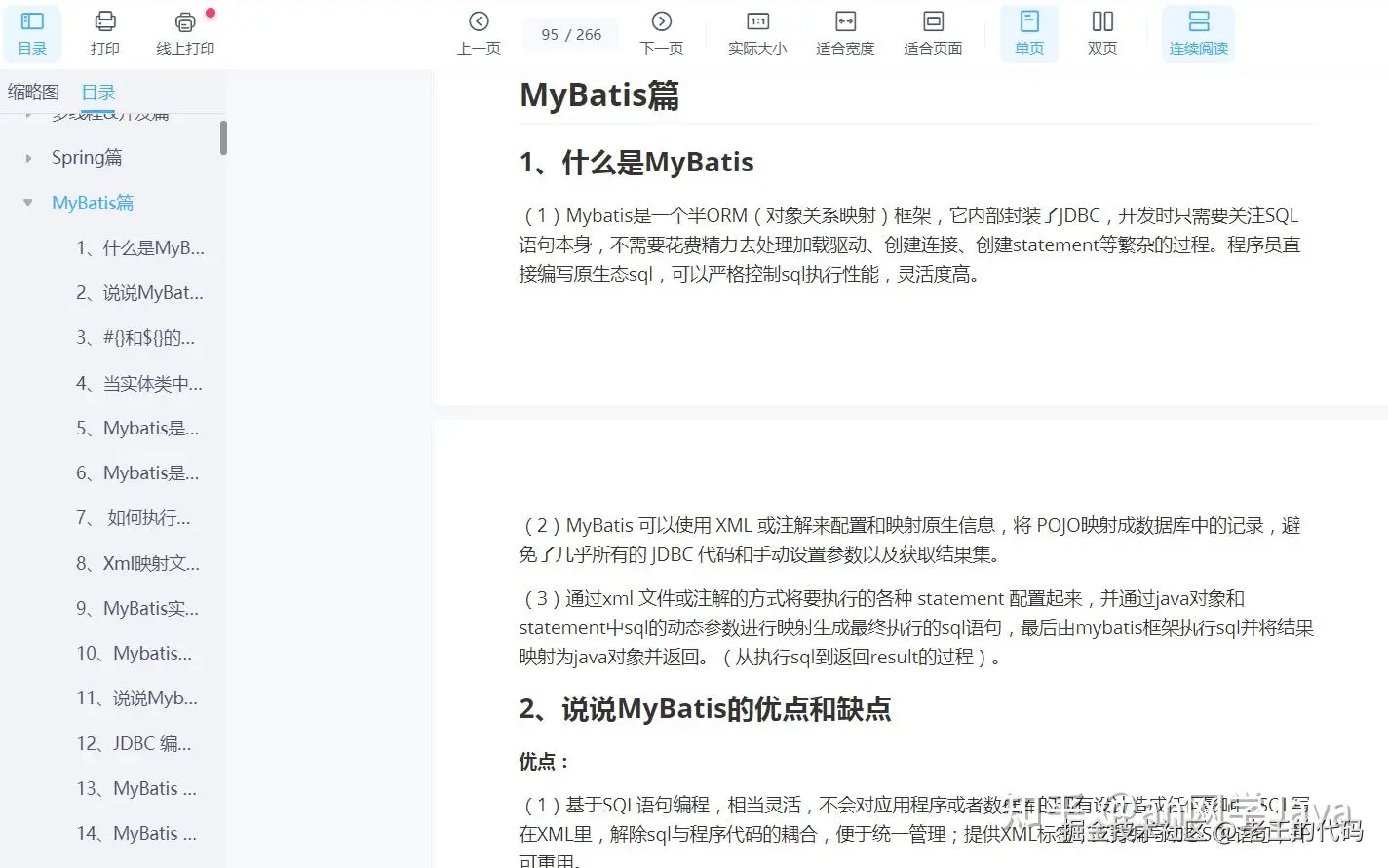Jump to outline item 6、Mybatis是...
Viewport: 1388px width, 868px height.
[137, 472]
